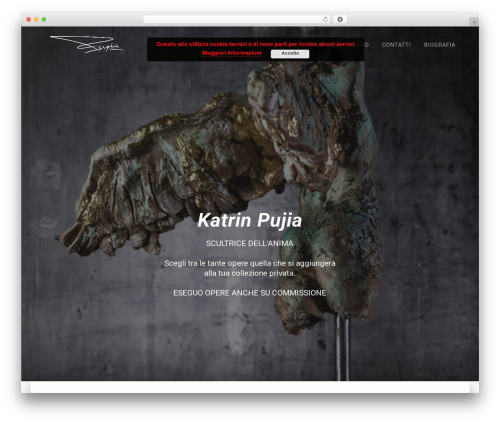Image resolution: width=500 pixels, height=423 pixels.
Task: Click the browser address bar field
Action: point(237,19)
